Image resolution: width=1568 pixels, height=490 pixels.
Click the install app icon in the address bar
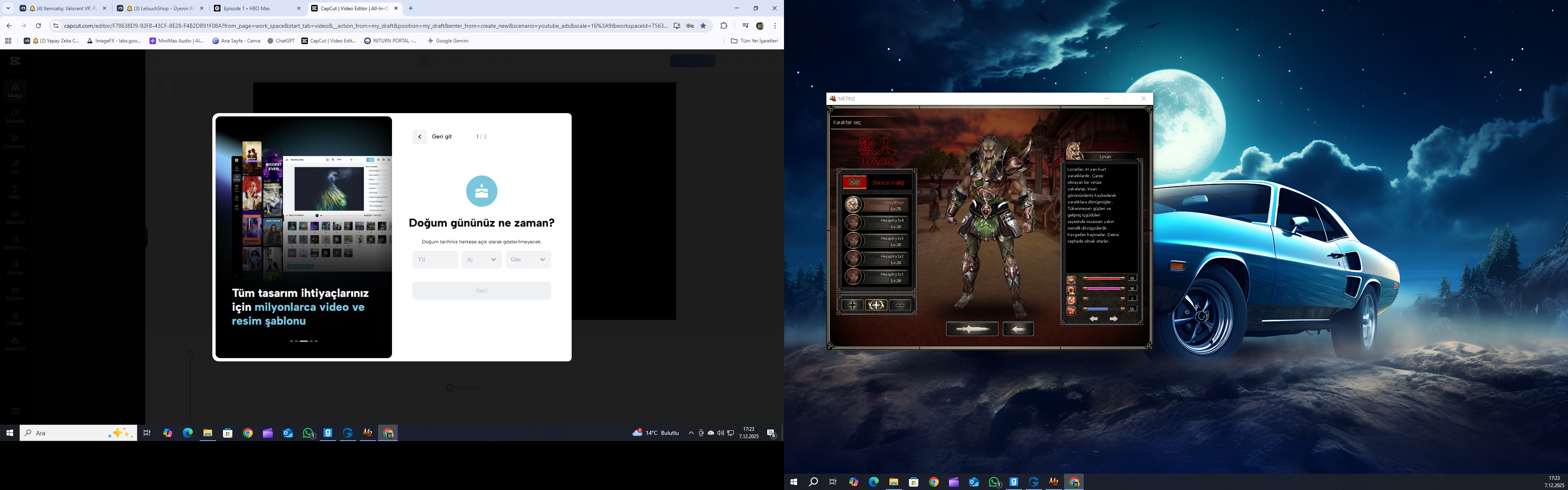tap(677, 26)
